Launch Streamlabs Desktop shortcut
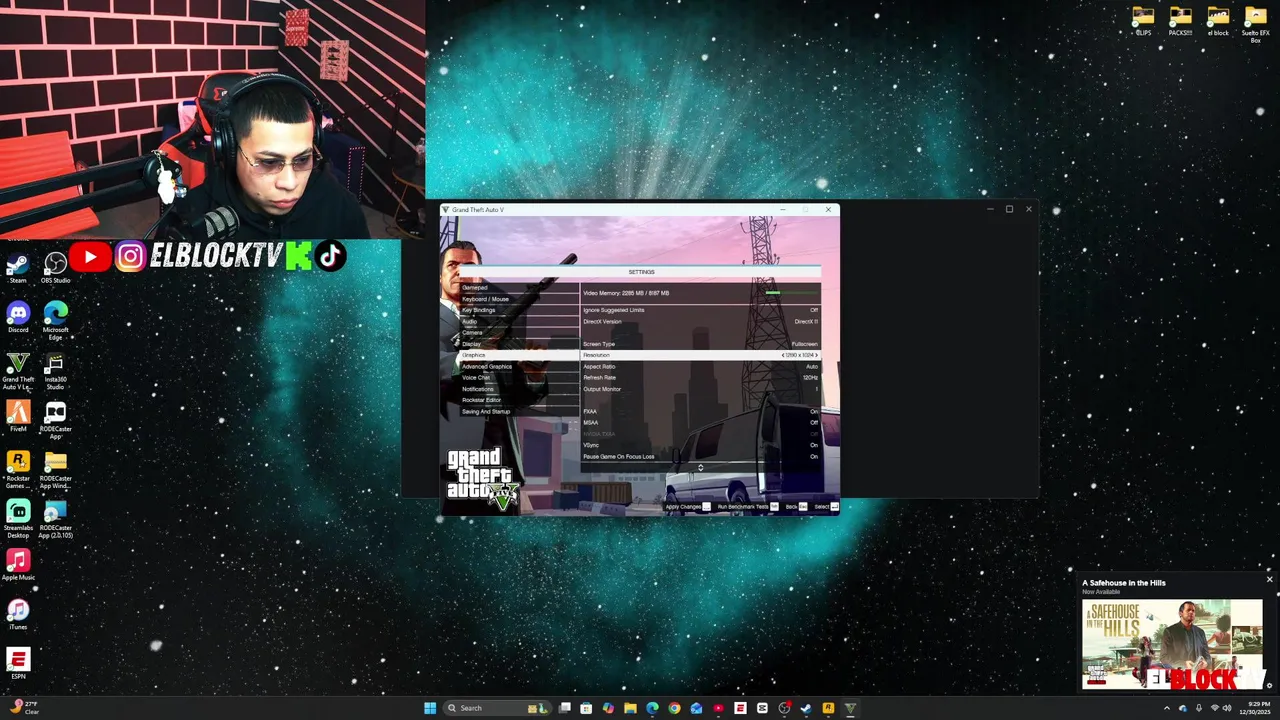 pyautogui.click(x=18, y=518)
